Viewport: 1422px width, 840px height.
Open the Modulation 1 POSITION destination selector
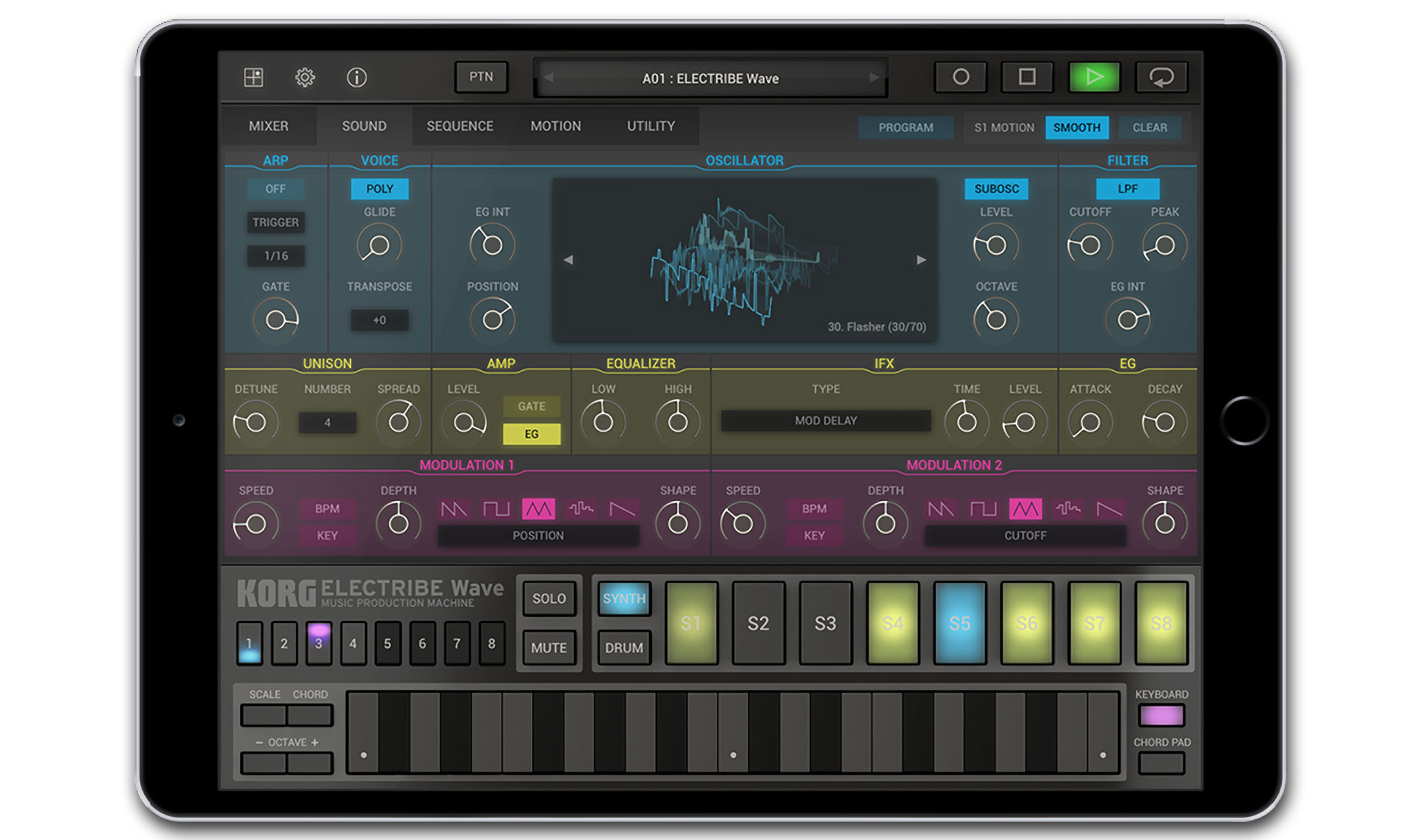[x=538, y=535]
